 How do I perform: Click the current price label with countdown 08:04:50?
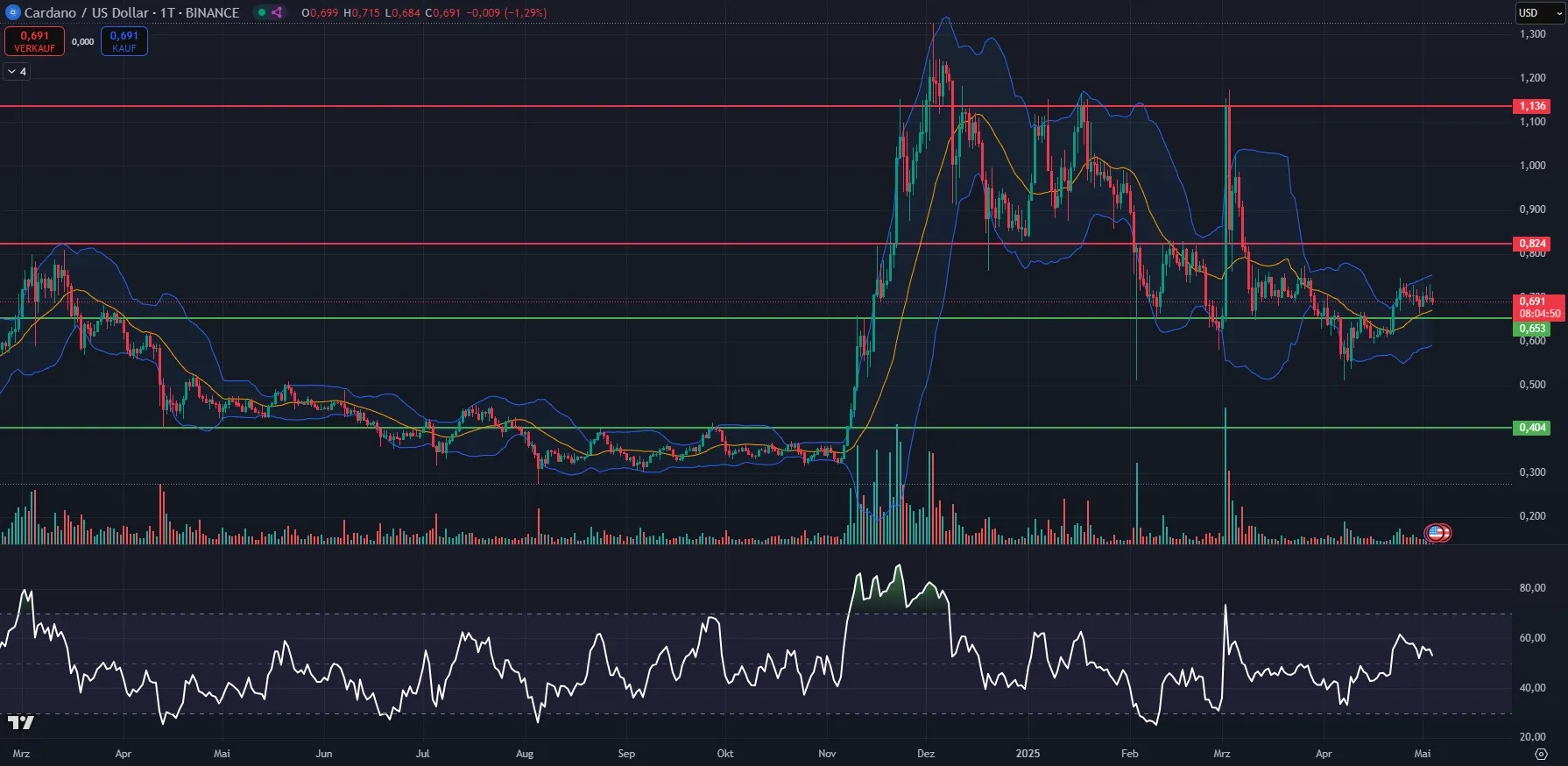click(1539, 307)
